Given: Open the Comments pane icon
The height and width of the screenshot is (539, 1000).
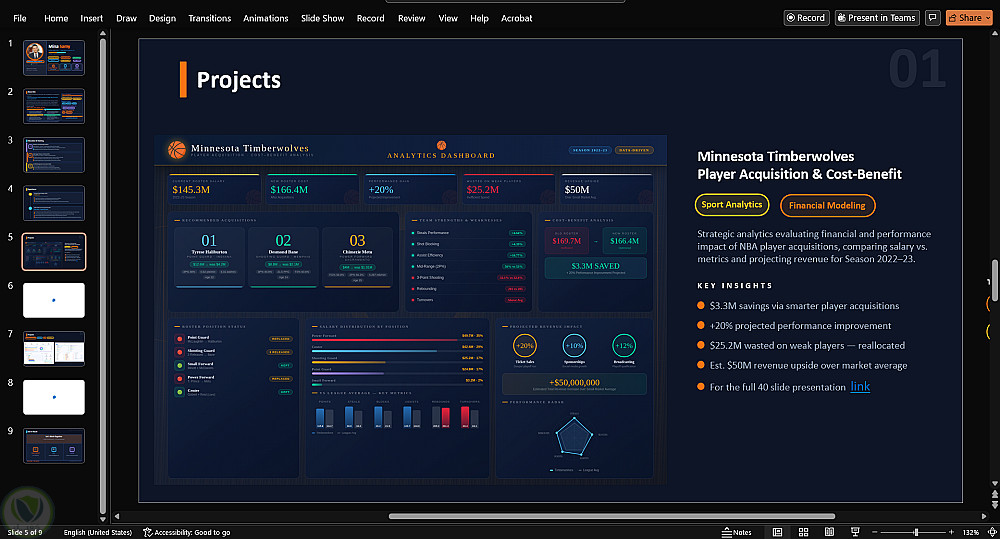Looking at the screenshot, I should coord(932,18).
